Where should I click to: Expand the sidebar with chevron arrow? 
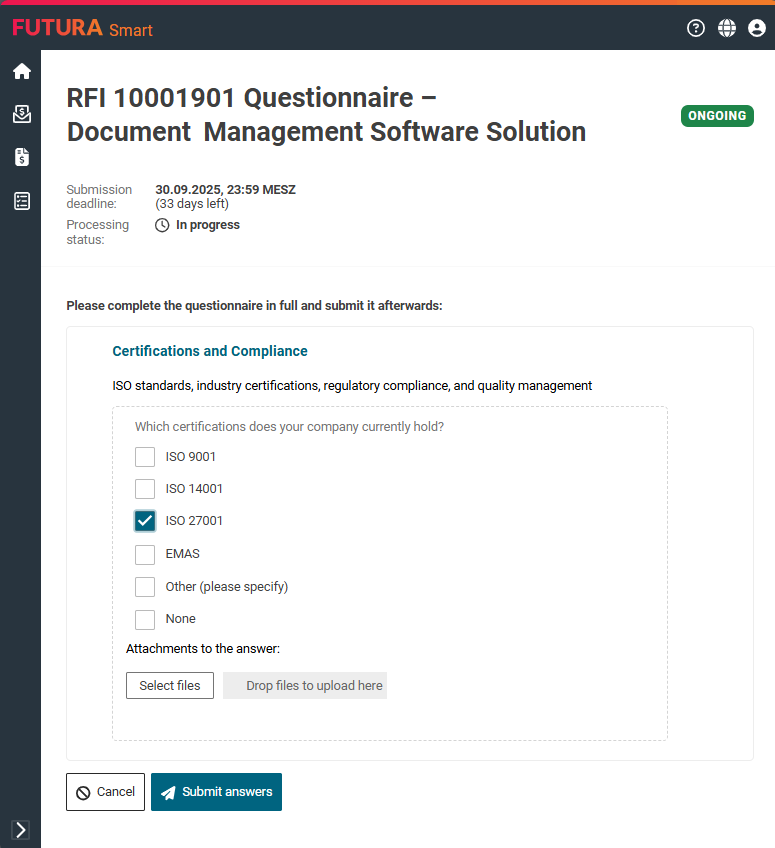[21, 829]
